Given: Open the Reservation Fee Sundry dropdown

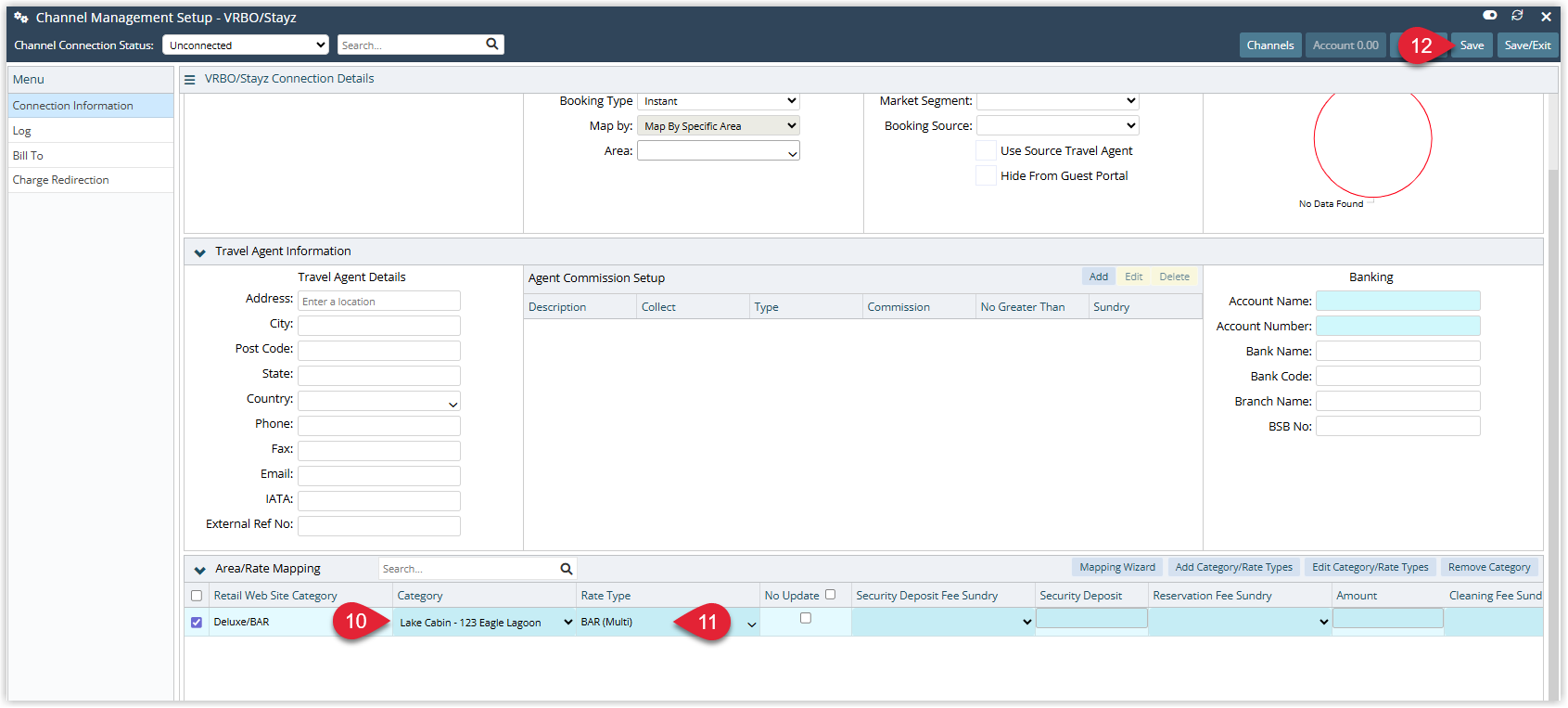Looking at the screenshot, I should pyautogui.click(x=1241, y=622).
